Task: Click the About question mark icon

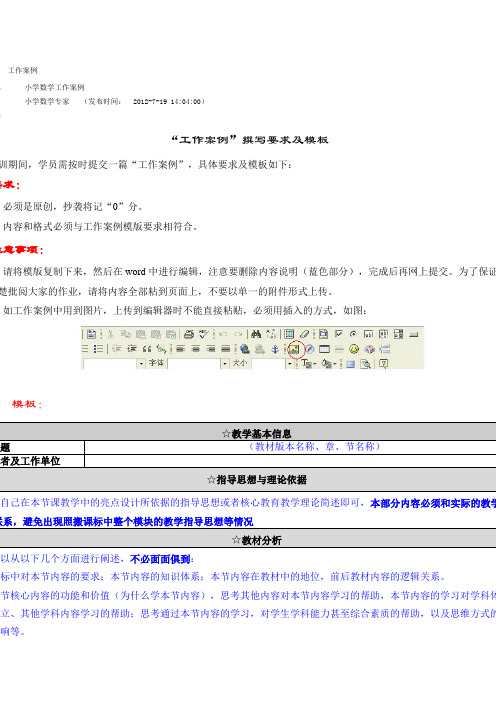Action: click(383, 364)
